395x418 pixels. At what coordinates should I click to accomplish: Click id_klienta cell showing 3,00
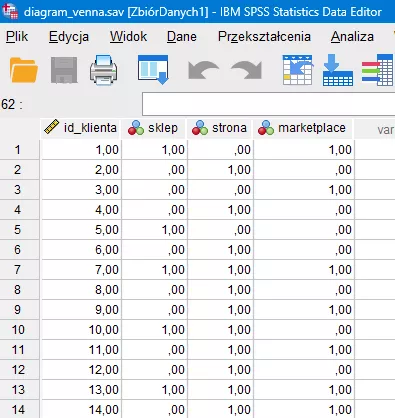pyautogui.click(x=81, y=190)
